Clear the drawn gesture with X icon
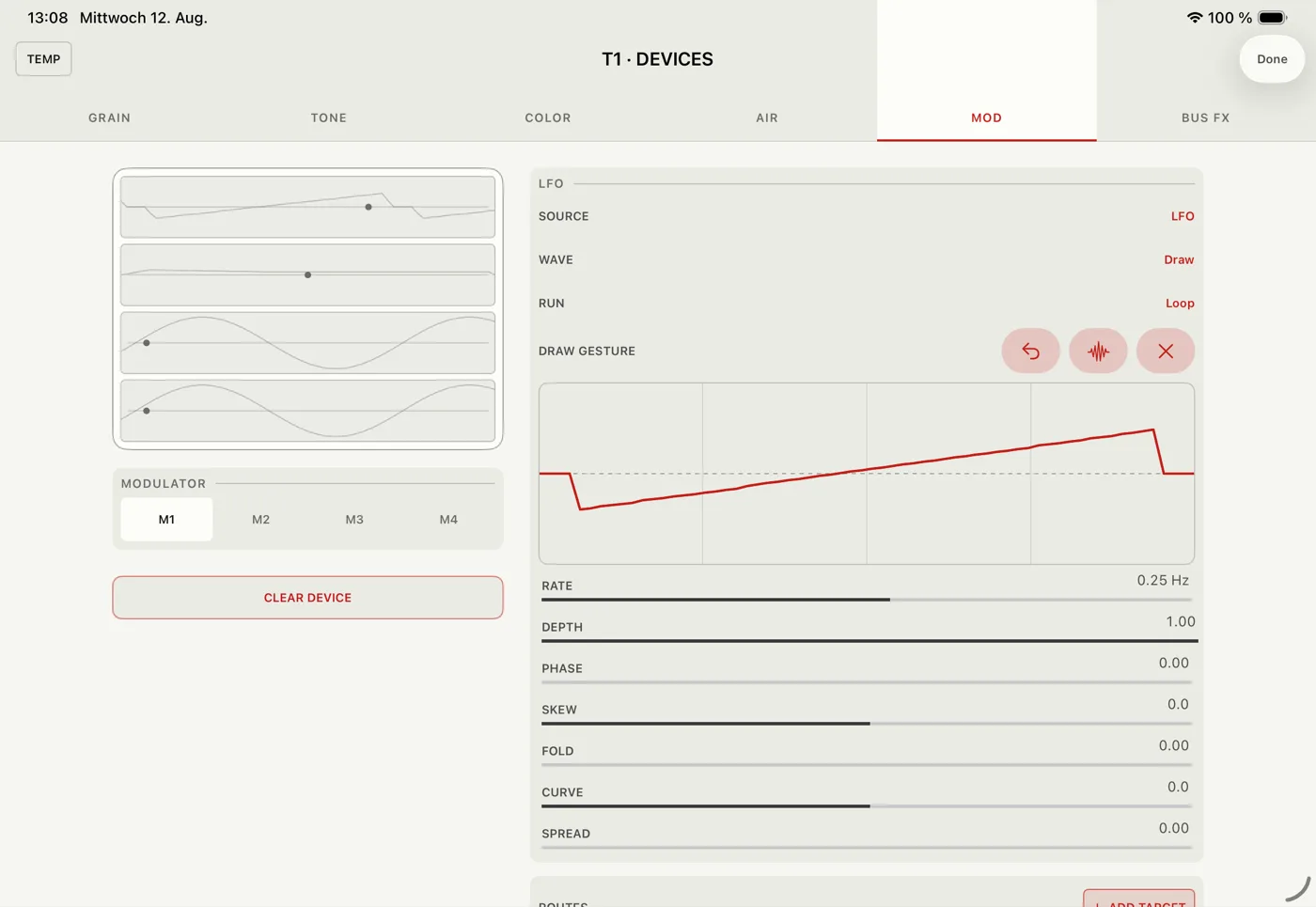 (1166, 351)
